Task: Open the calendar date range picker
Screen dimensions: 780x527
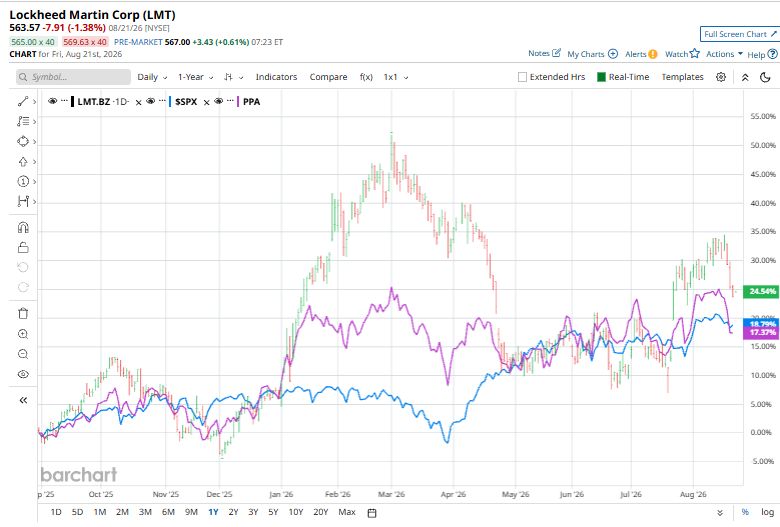Action: (x=372, y=513)
